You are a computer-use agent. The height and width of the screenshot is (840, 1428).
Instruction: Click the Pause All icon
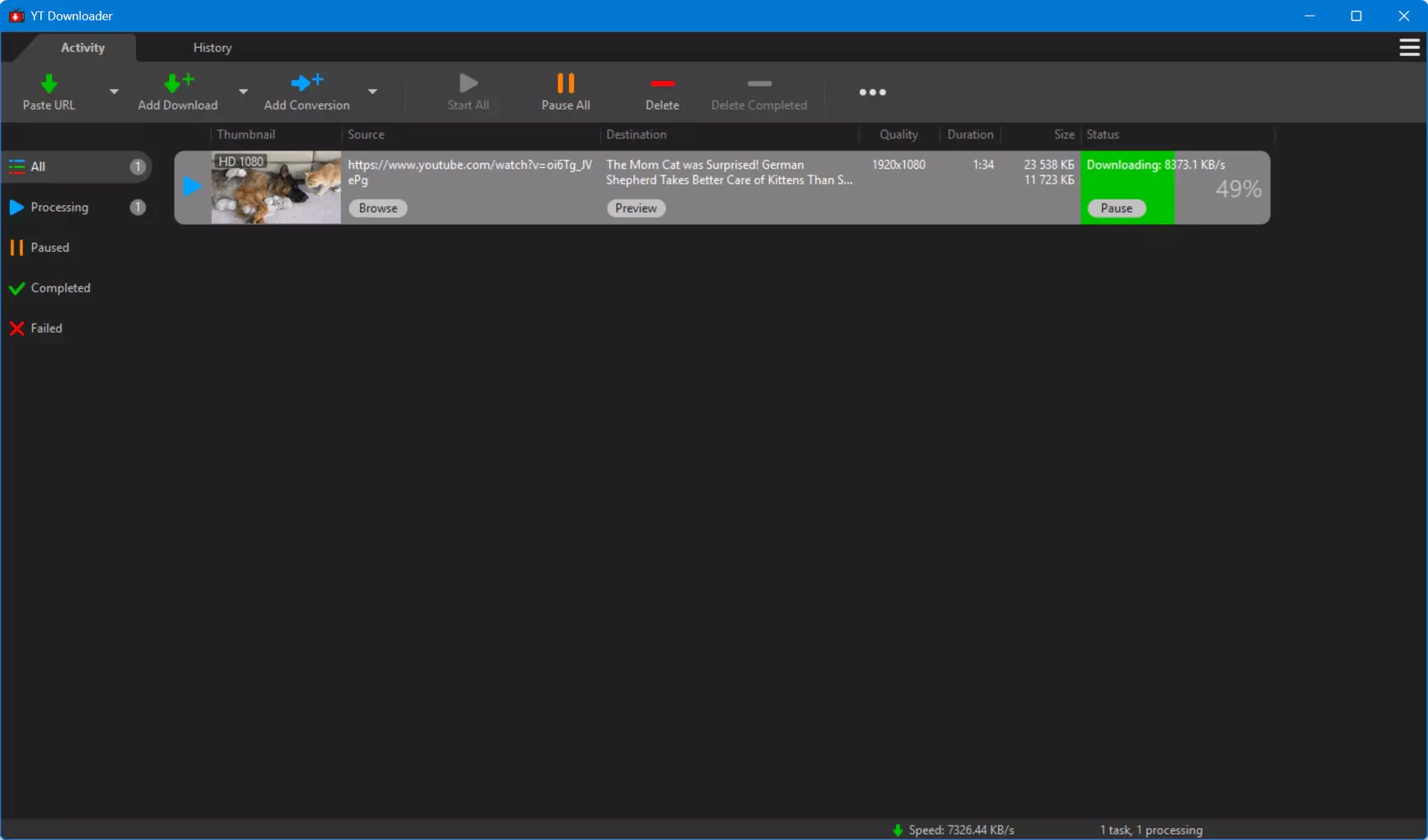click(x=566, y=83)
